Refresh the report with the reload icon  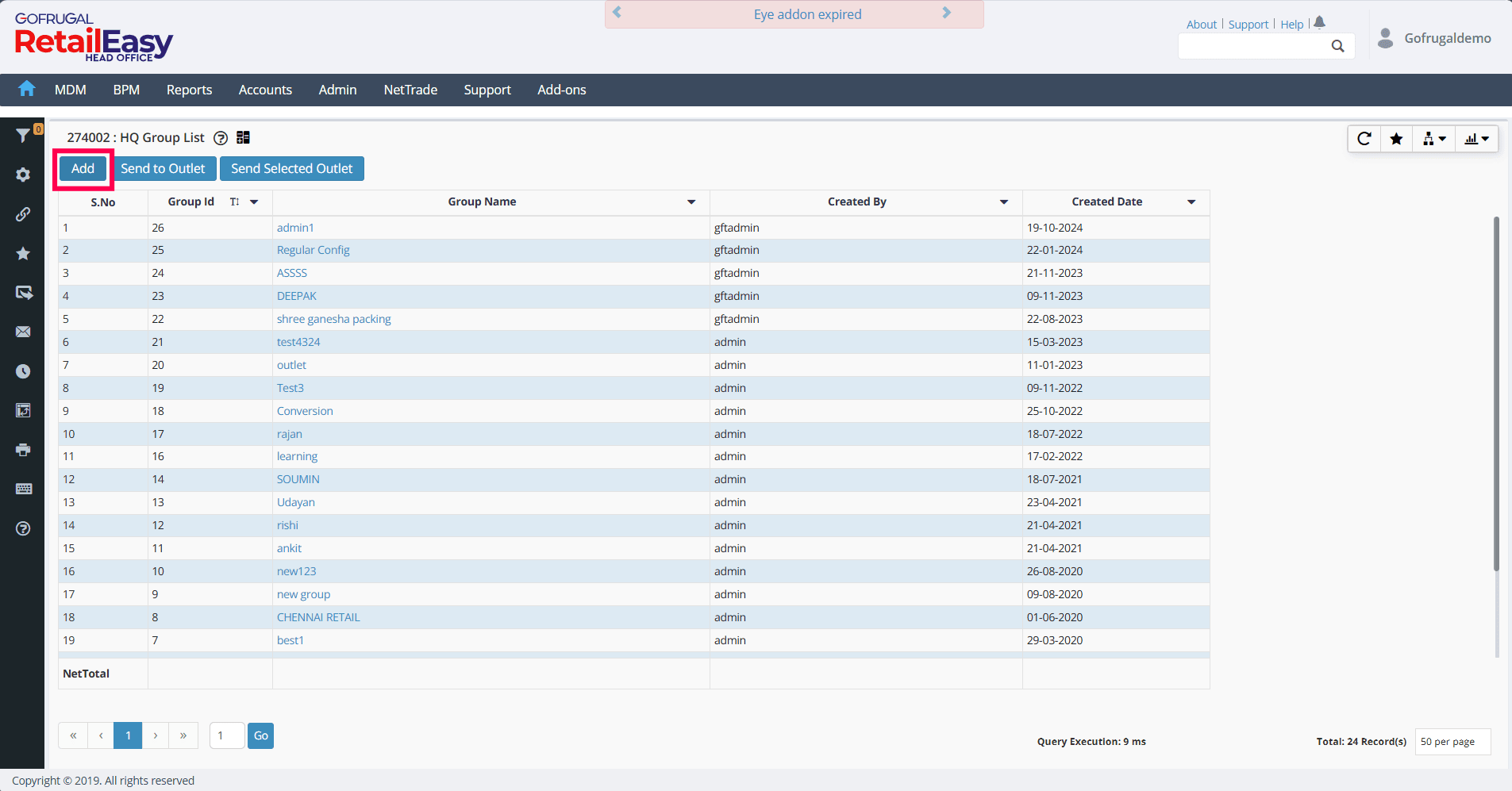coord(1364,139)
